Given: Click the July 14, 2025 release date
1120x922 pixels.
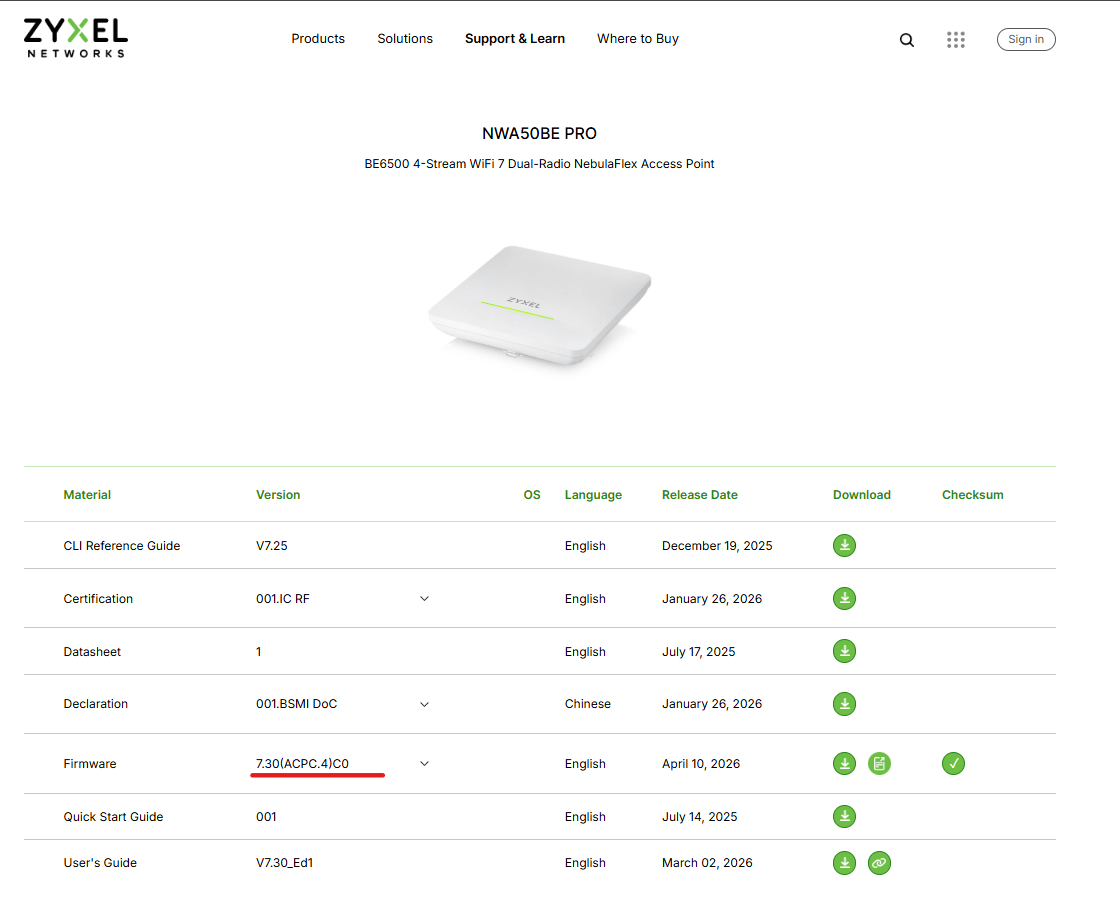Looking at the screenshot, I should [x=699, y=816].
